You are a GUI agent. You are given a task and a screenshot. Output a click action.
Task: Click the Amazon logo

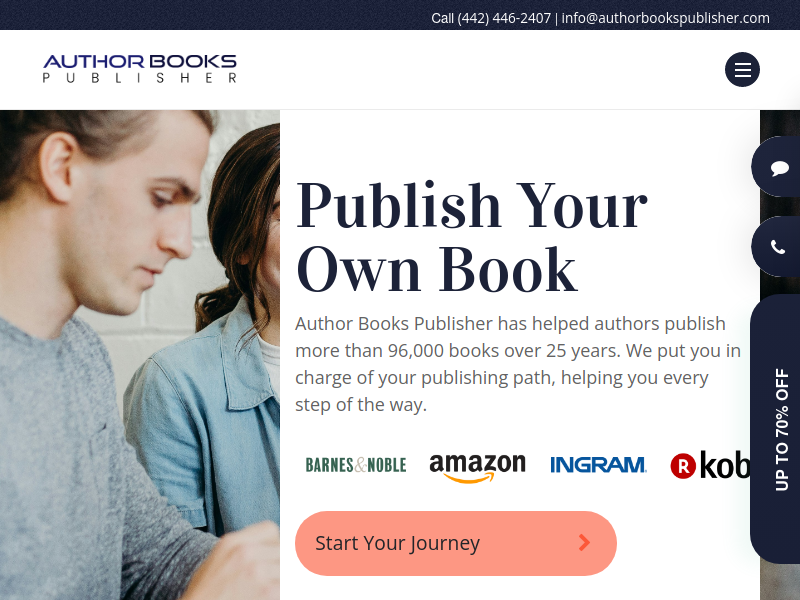[478, 467]
